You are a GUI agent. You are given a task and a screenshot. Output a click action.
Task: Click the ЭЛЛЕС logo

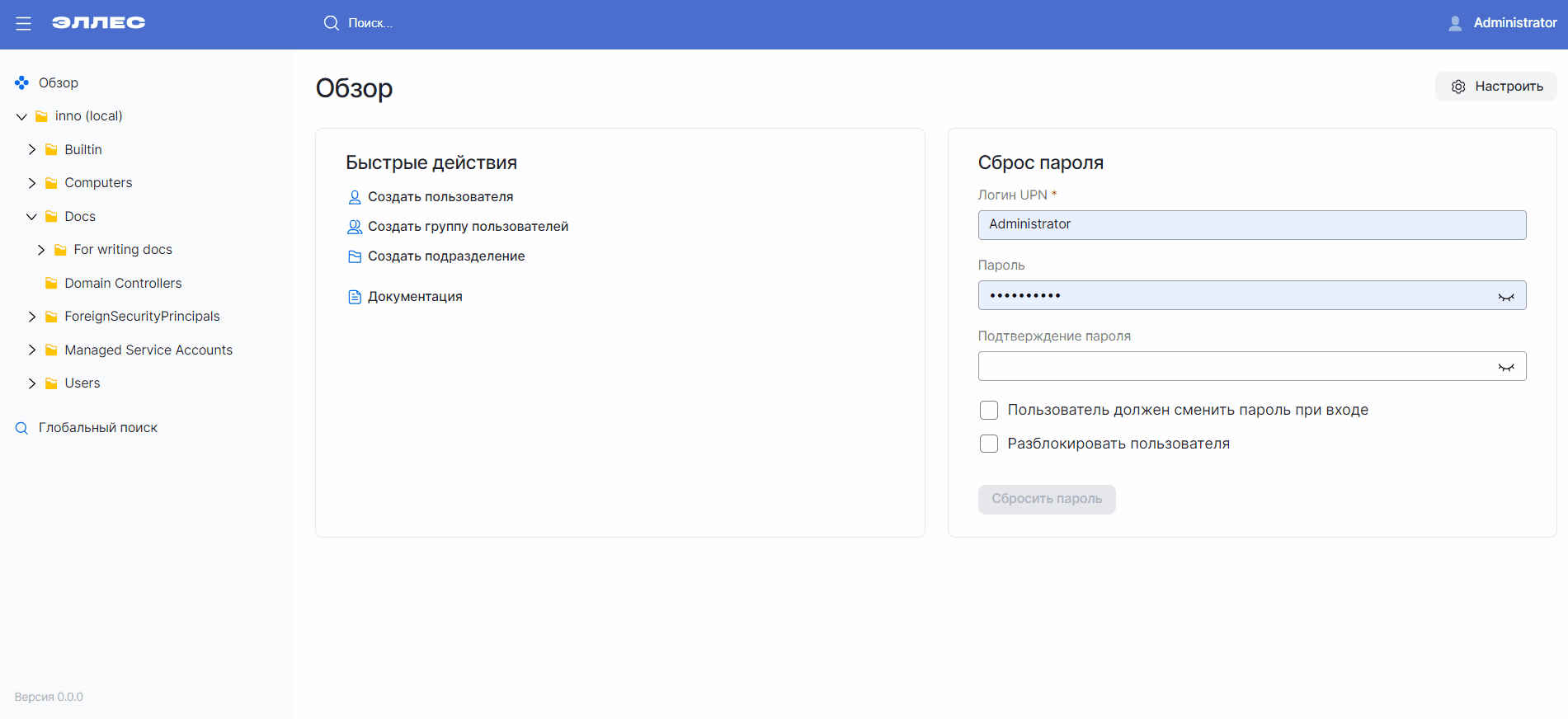(x=98, y=23)
